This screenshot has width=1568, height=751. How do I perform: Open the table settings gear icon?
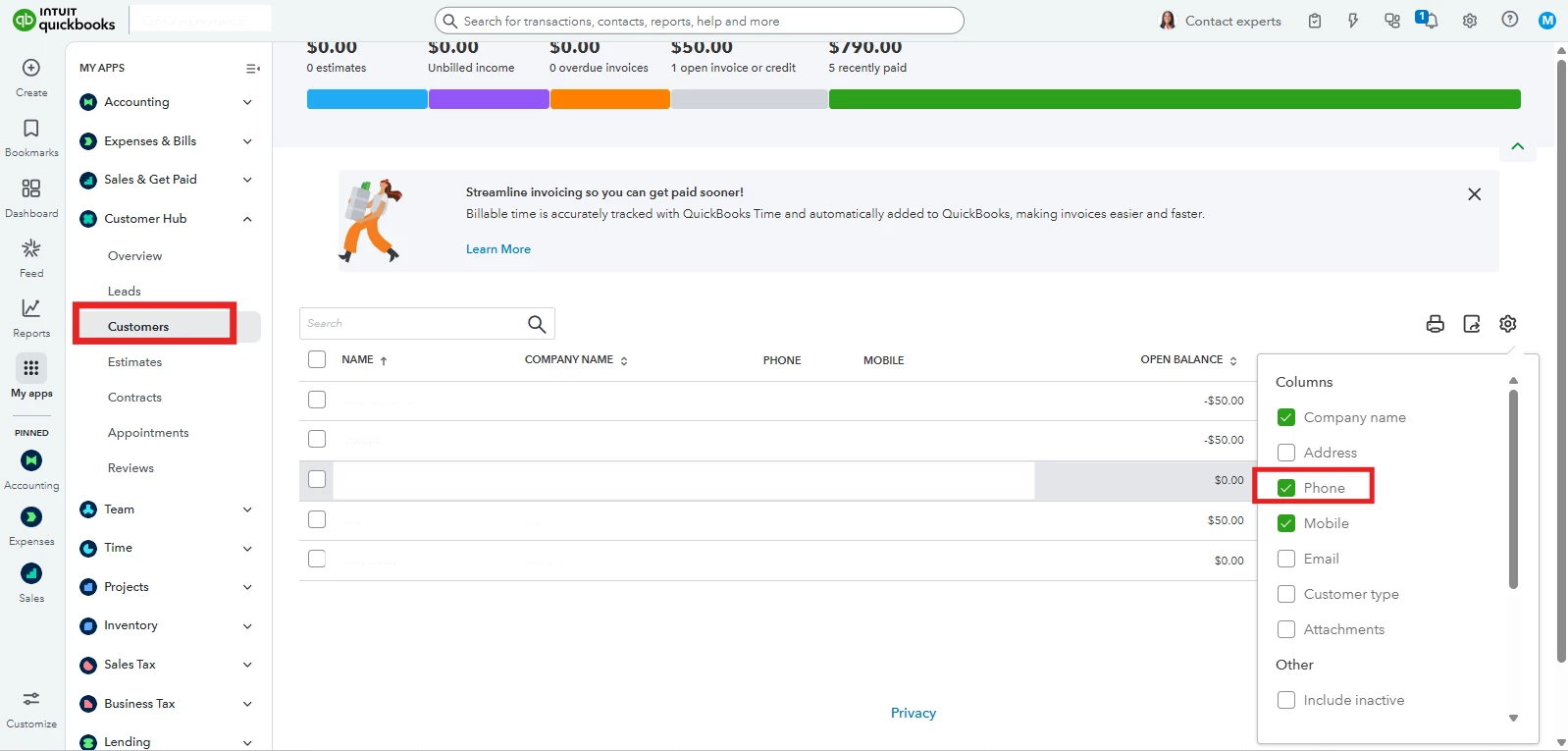1508,323
